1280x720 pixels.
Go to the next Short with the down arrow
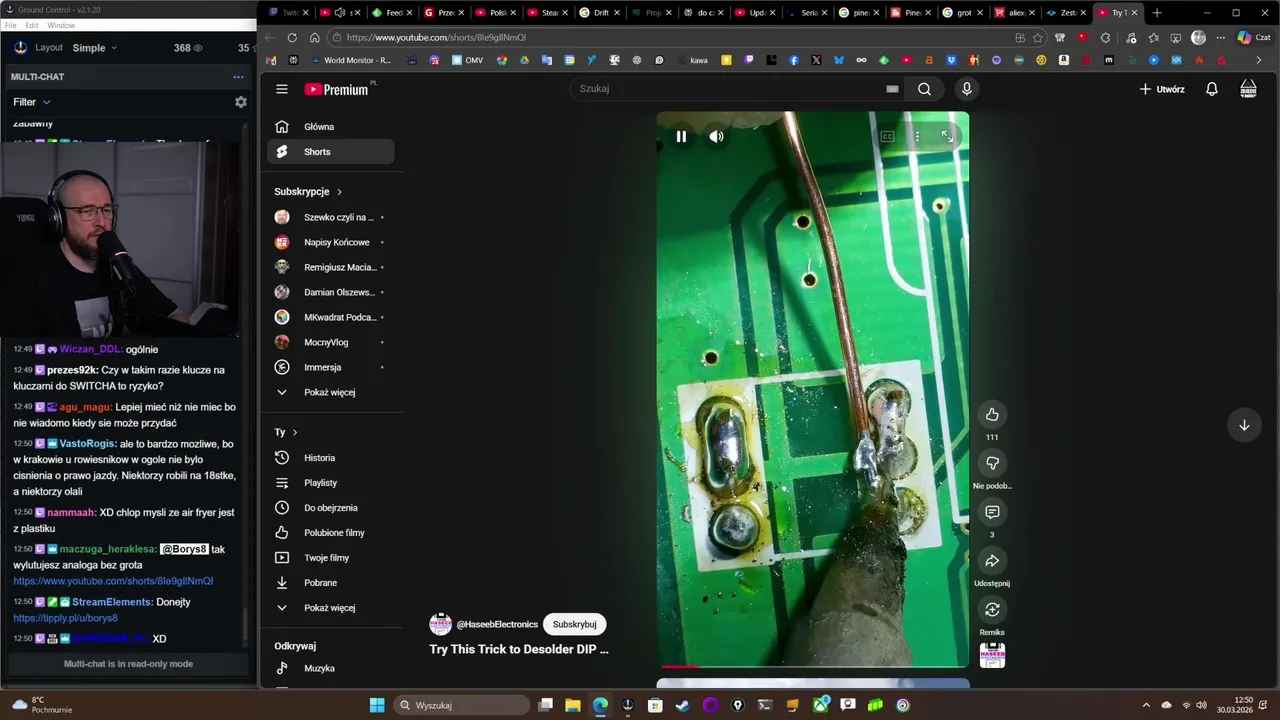pyautogui.click(x=1244, y=425)
